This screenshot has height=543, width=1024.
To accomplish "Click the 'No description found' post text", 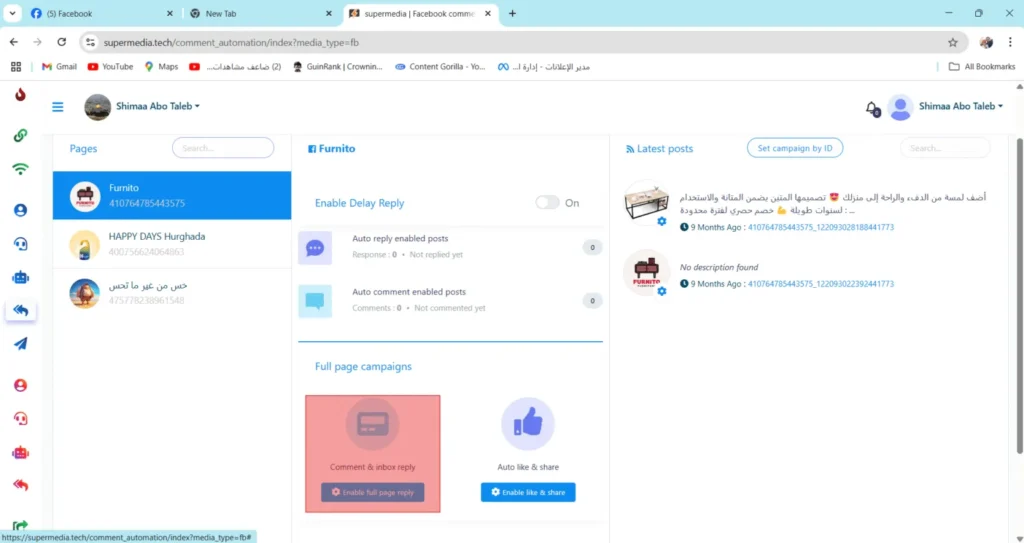I will click(718, 267).
